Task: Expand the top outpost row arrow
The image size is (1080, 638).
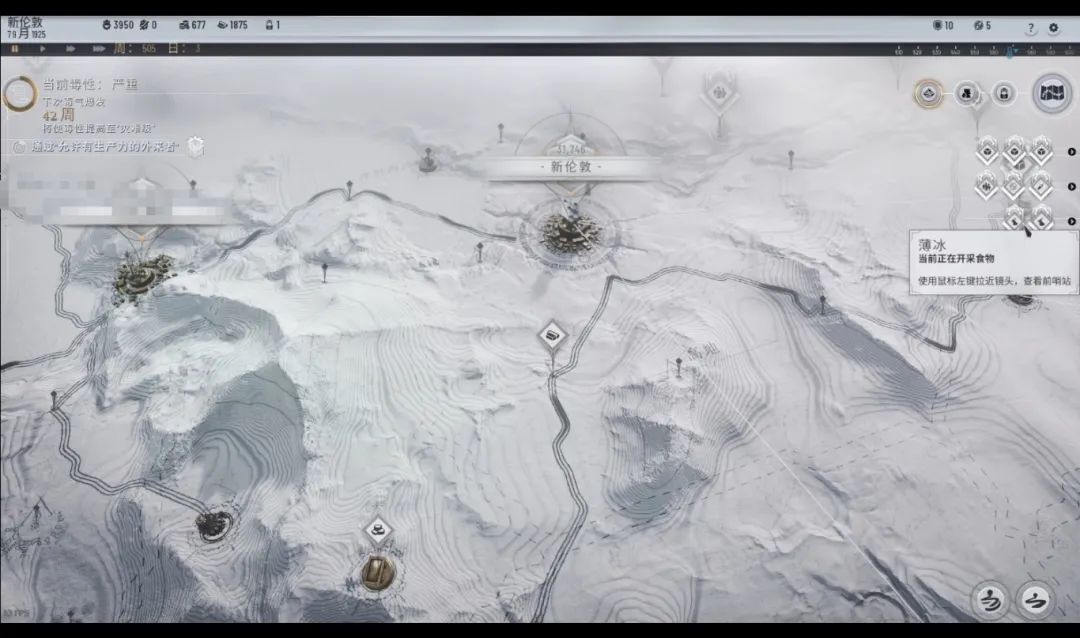Action: pyautogui.click(x=1071, y=152)
